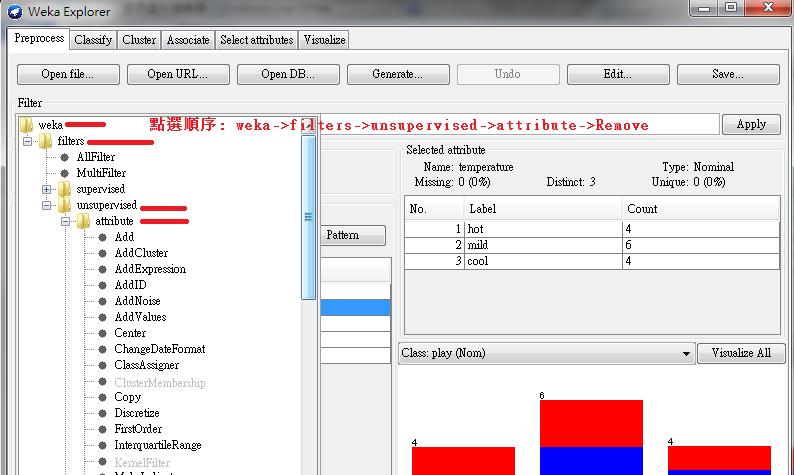Expand the supervised tree node
This screenshot has height=475, width=794.
point(46,189)
